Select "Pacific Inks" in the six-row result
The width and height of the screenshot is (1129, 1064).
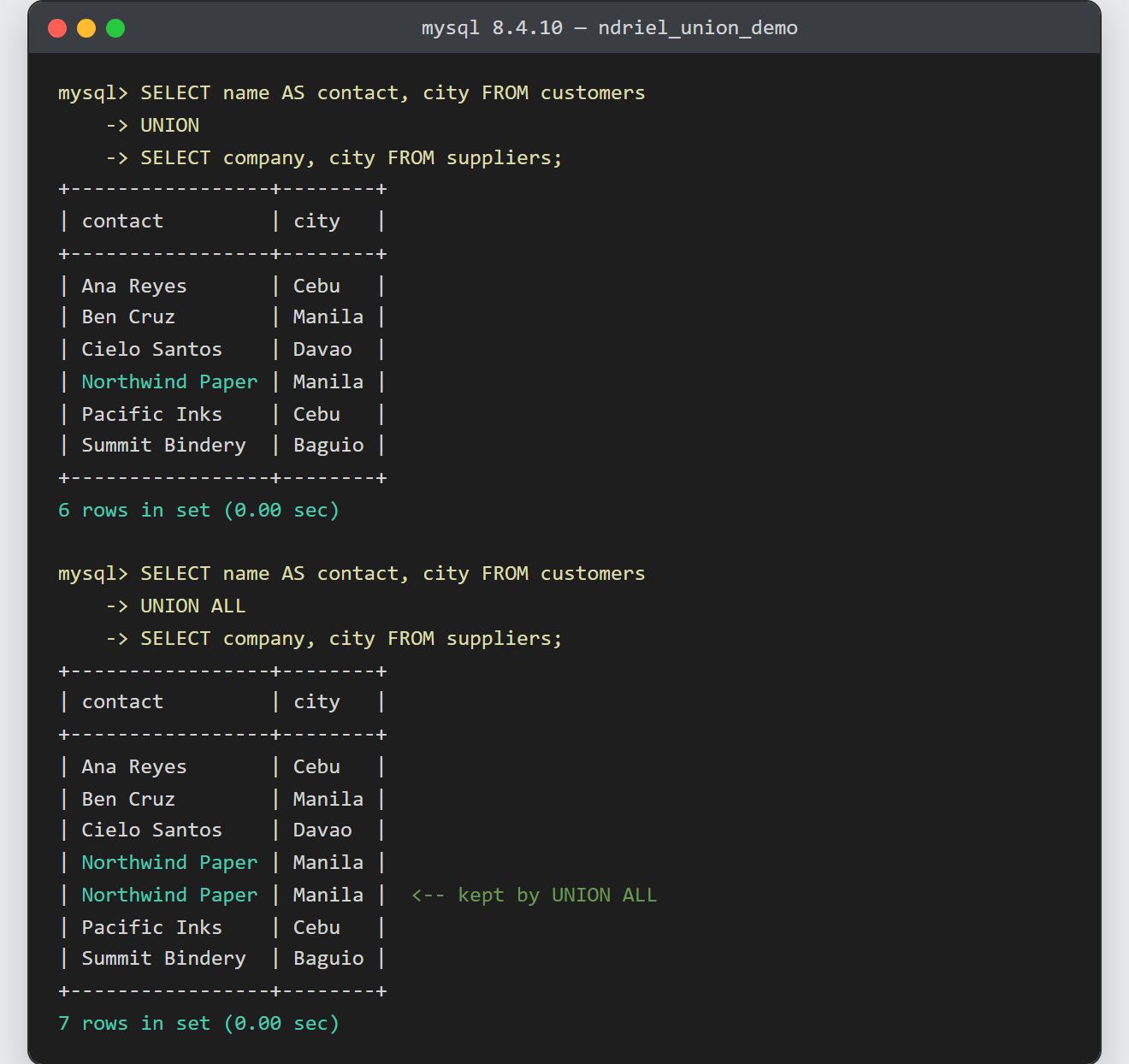152,415
